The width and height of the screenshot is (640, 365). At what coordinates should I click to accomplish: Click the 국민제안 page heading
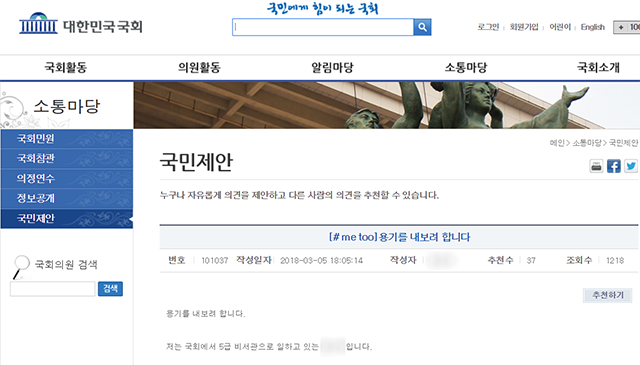pos(196,162)
